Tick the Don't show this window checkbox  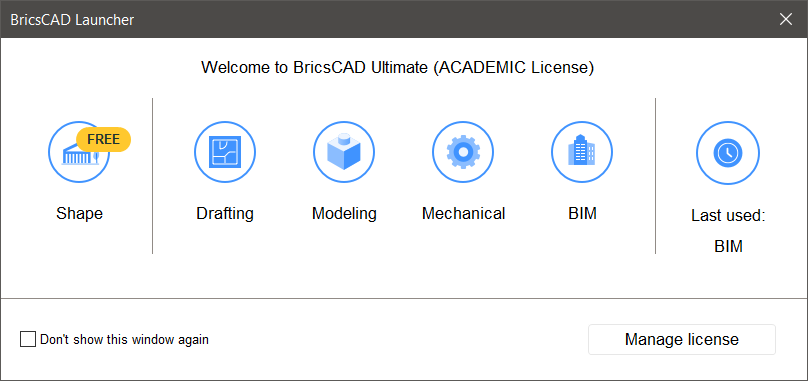tap(28, 339)
